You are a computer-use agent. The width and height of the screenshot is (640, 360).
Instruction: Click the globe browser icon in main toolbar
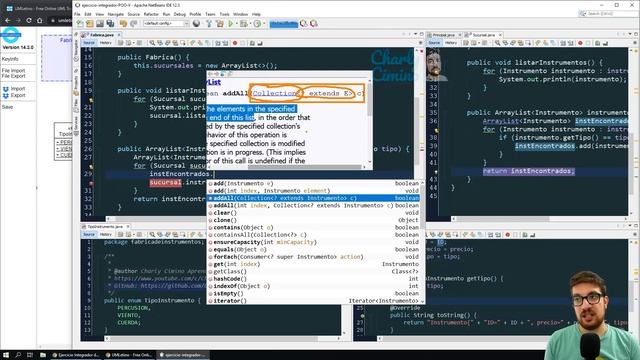196,24
